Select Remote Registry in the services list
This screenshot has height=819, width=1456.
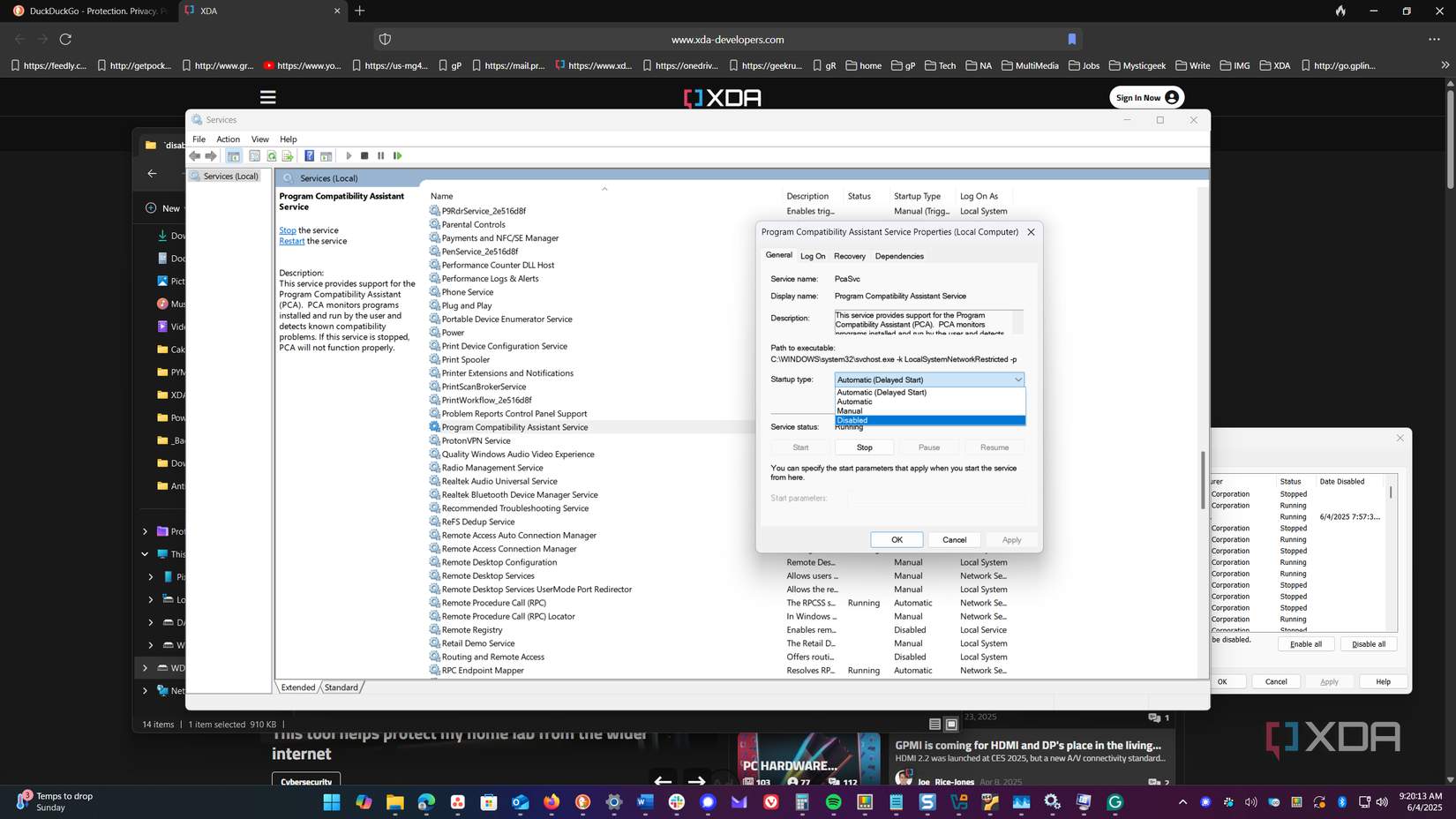click(x=472, y=629)
